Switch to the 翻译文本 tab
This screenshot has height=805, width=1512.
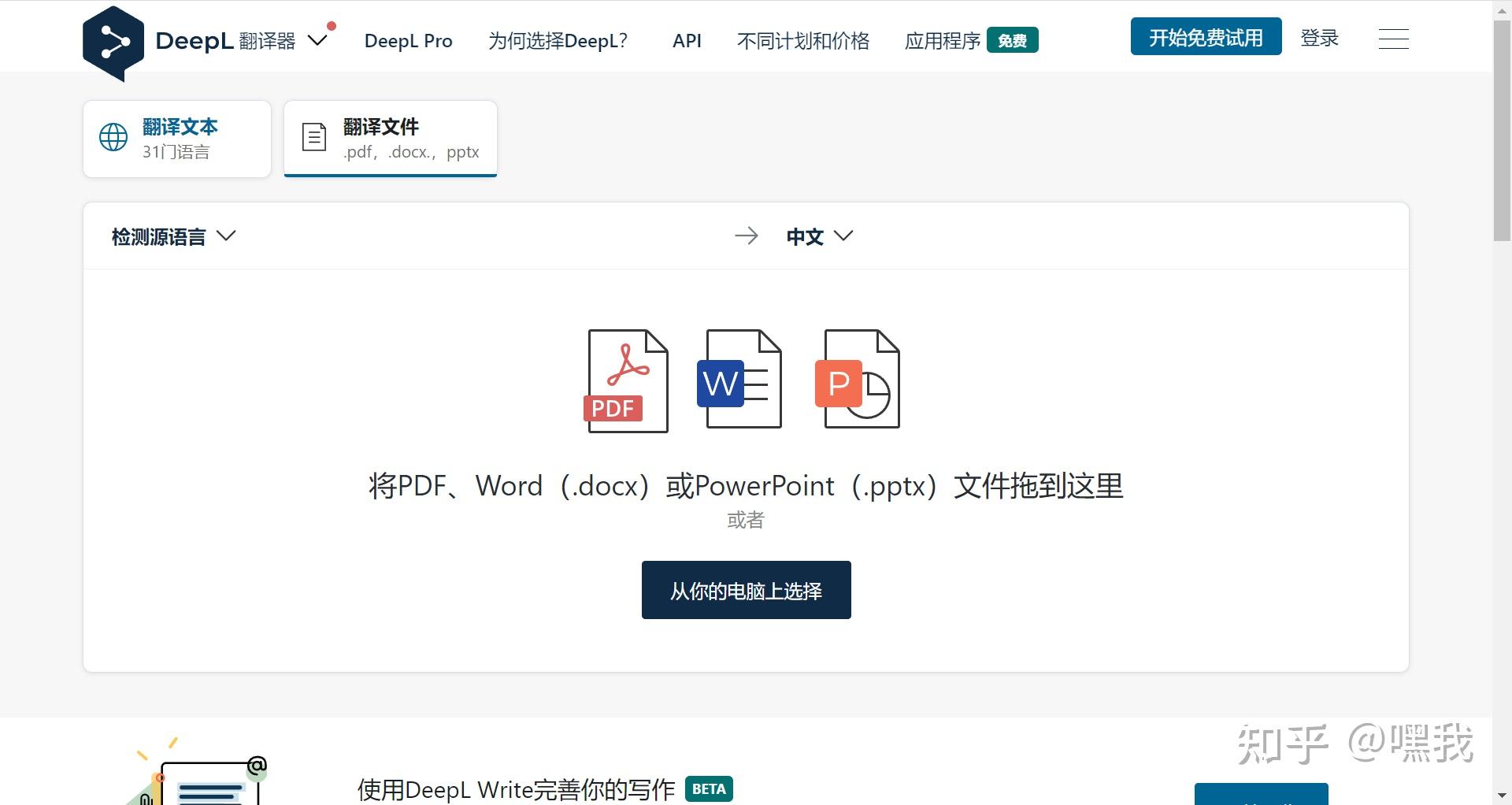click(x=177, y=139)
